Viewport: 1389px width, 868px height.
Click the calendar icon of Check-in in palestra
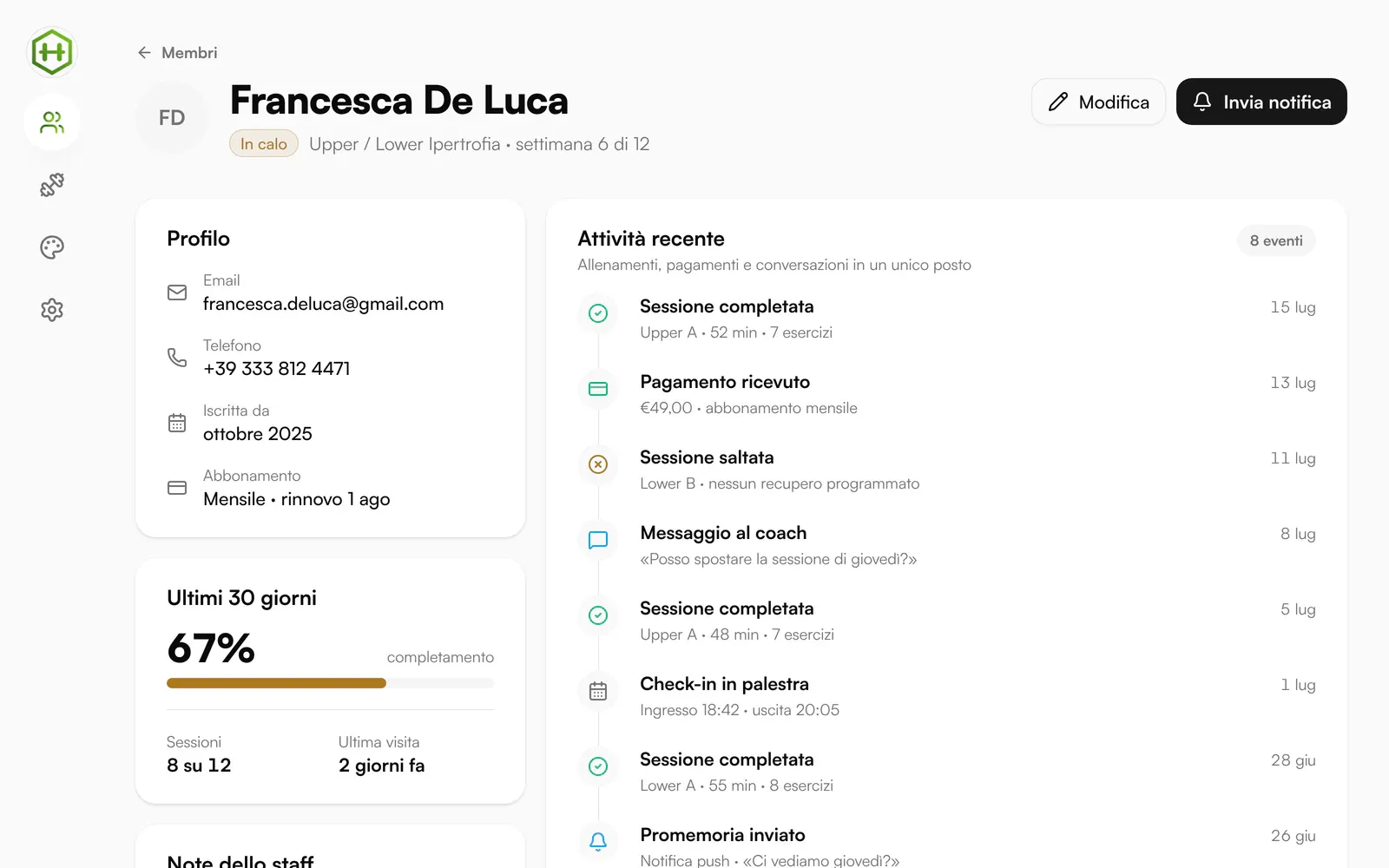point(598,691)
